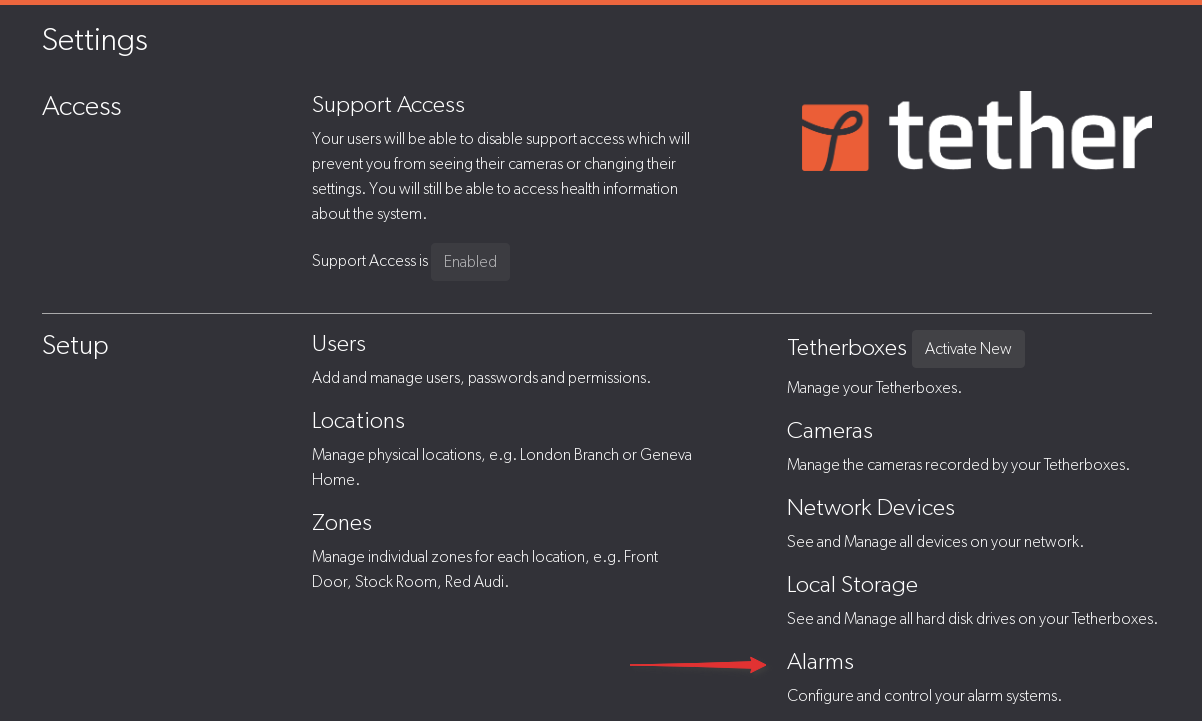
Task: Click the orange Tether logo icon
Action: [836, 137]
